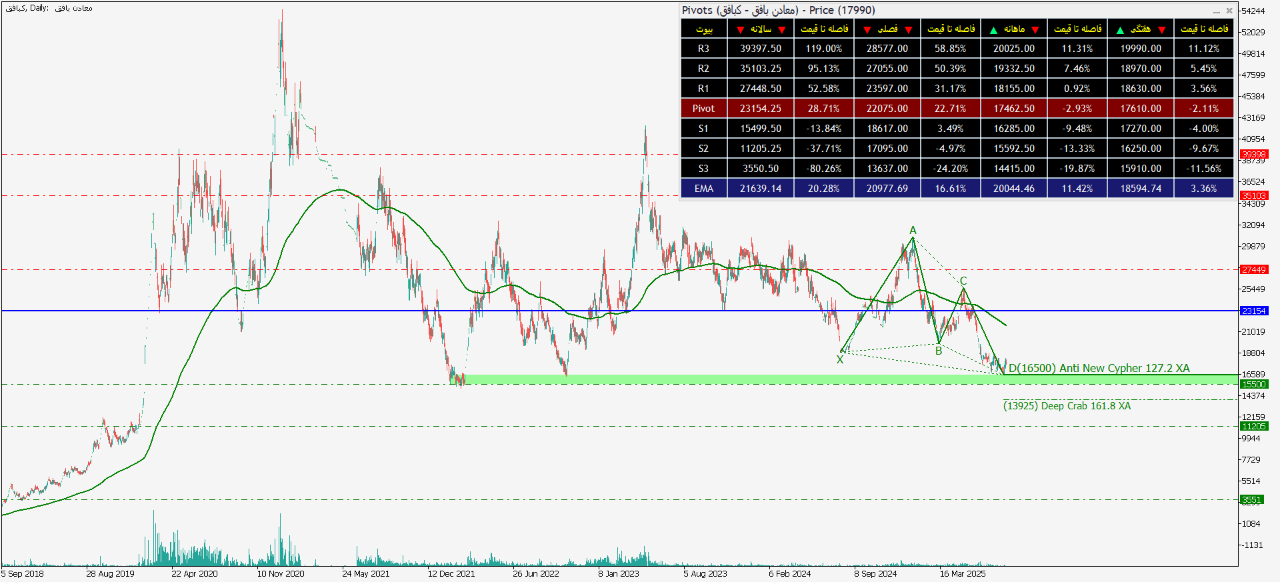Select the harmonic pattern point A label

(913, 231)
